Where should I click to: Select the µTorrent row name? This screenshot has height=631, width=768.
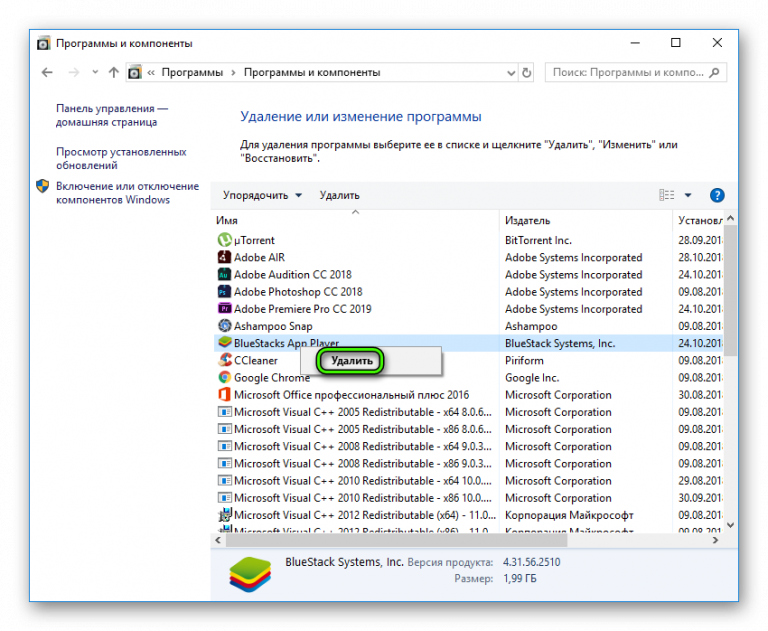[x=254, y=240]
